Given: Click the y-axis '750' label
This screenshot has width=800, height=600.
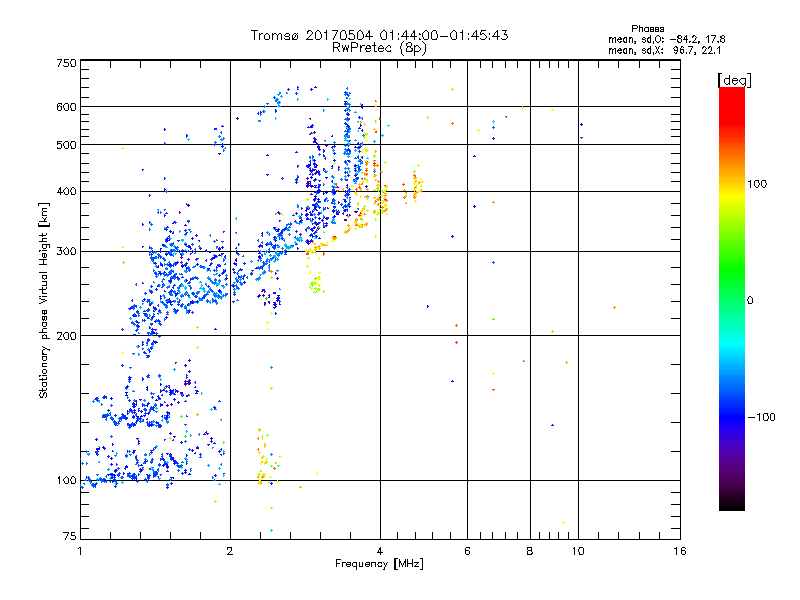Looking at the screenshot, I should click(x=67, y=63).
